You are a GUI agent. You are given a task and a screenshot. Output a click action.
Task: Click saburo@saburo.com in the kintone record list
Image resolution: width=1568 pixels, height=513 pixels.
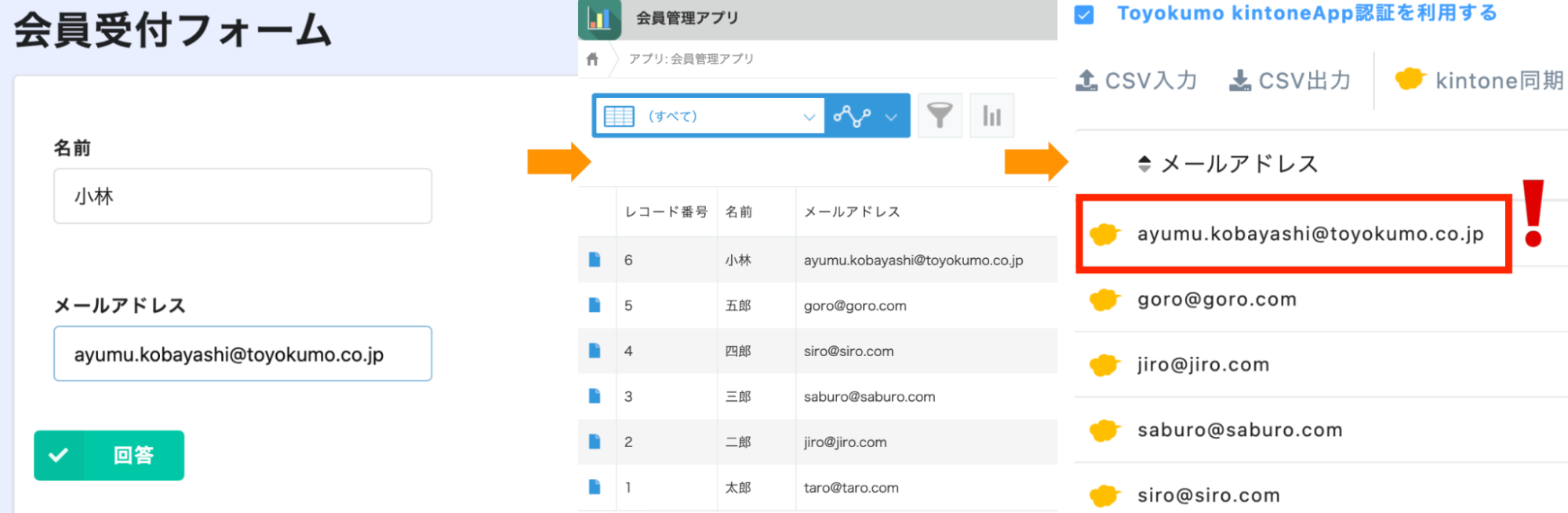869,397
